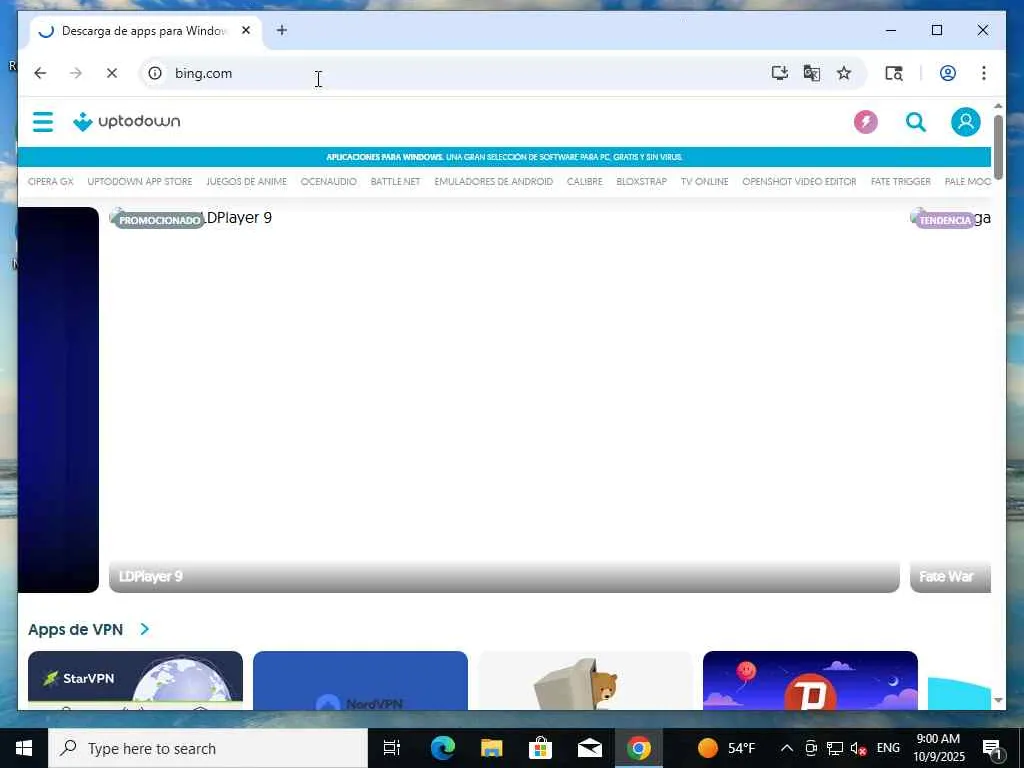Open UPTODOWN APP STORE link
Viewport: 1024px width, 768px height.
click(140, 182)
